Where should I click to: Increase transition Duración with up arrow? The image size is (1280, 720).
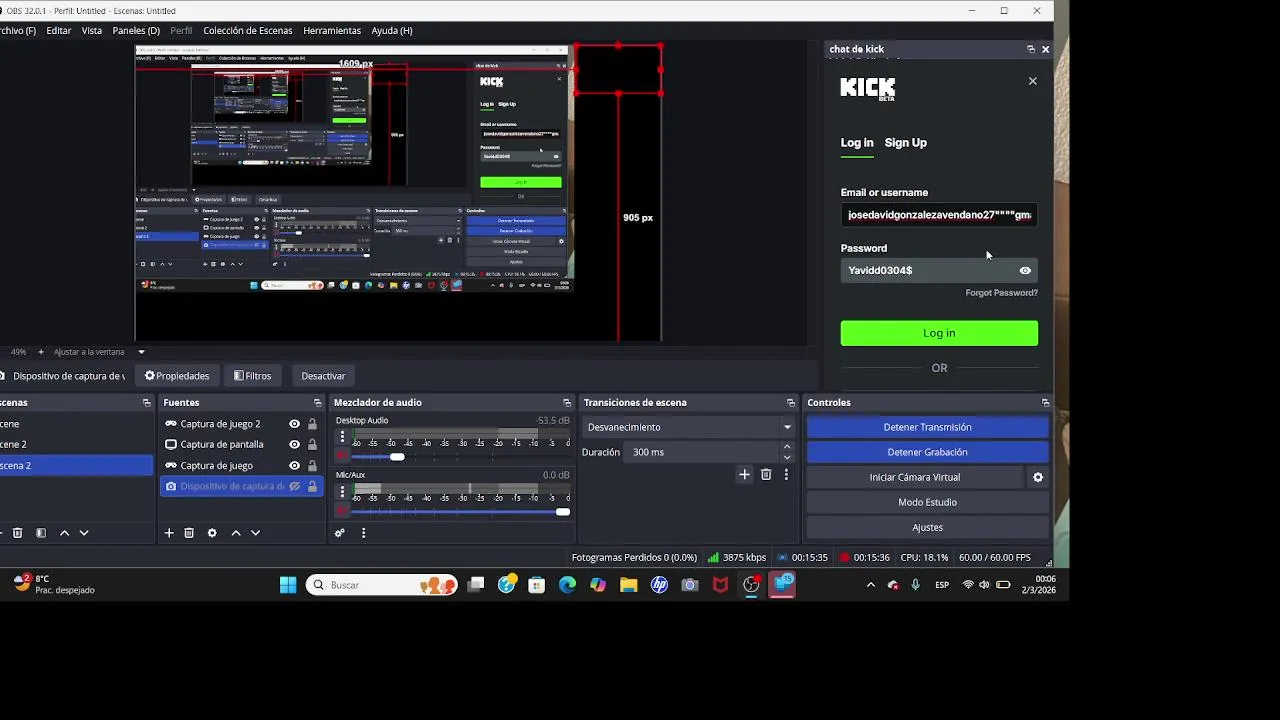787,447
